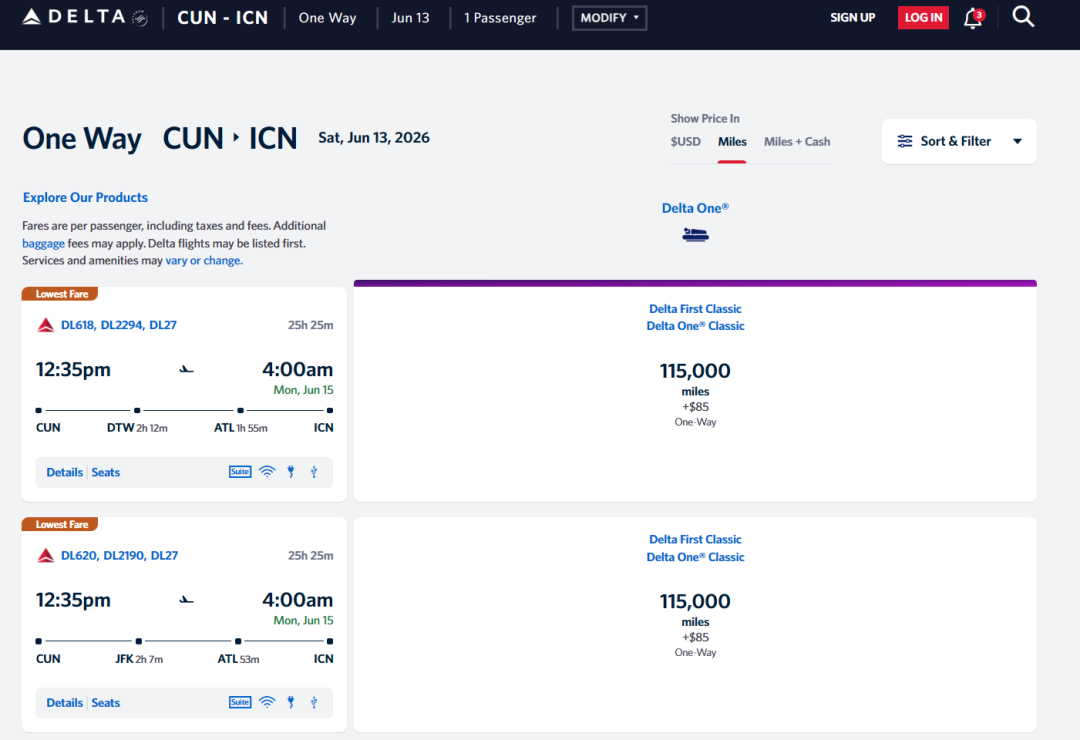
Task: Select Miles + Cash price option
Action: coord(797,141)
